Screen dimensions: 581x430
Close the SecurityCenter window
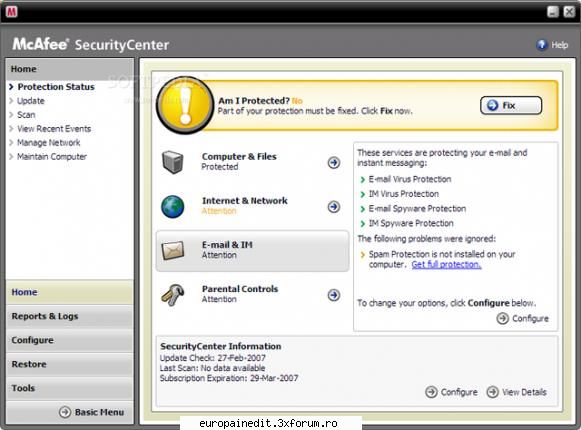569,12
